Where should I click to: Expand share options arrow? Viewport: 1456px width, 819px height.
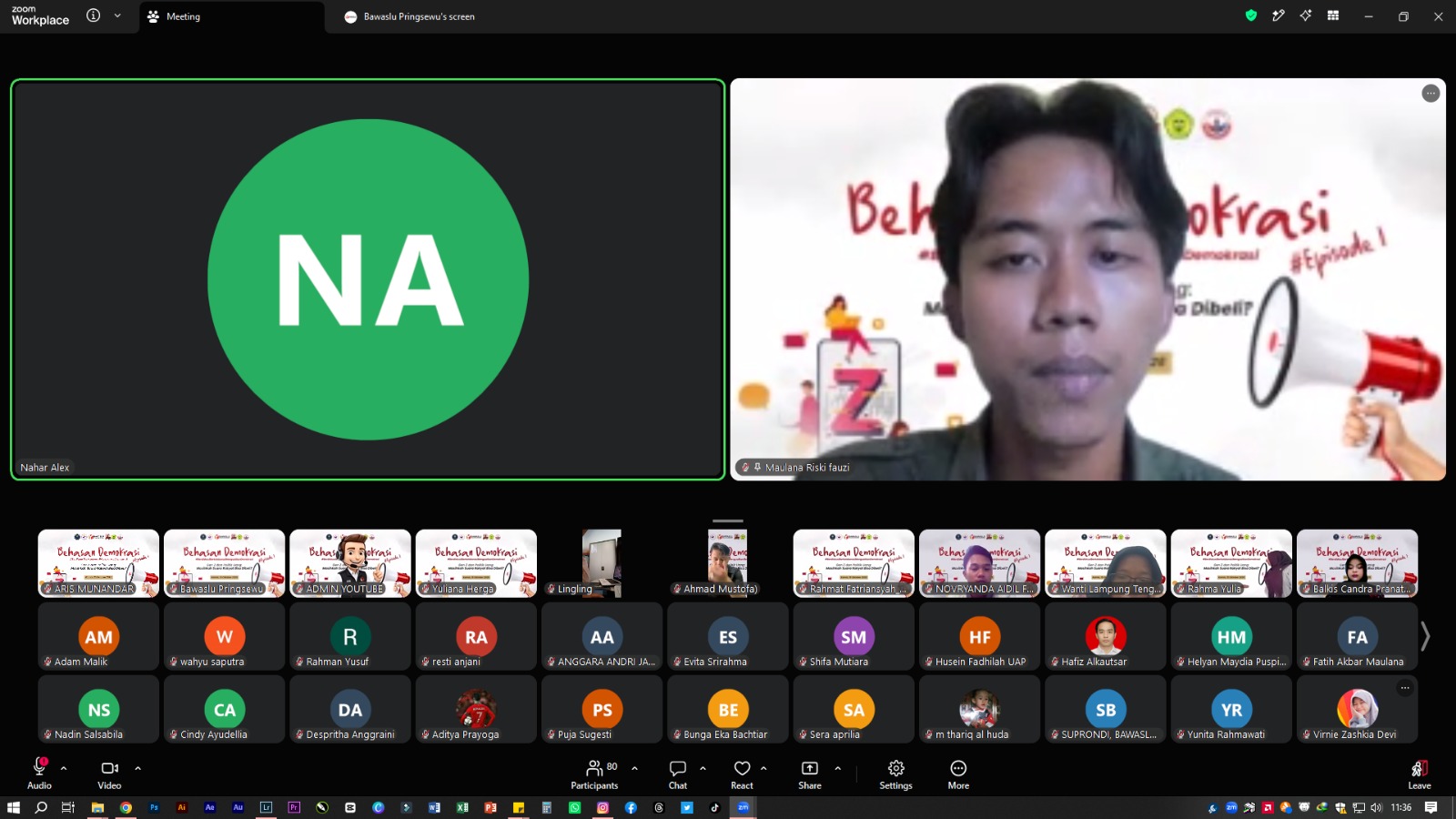[837, 768]
